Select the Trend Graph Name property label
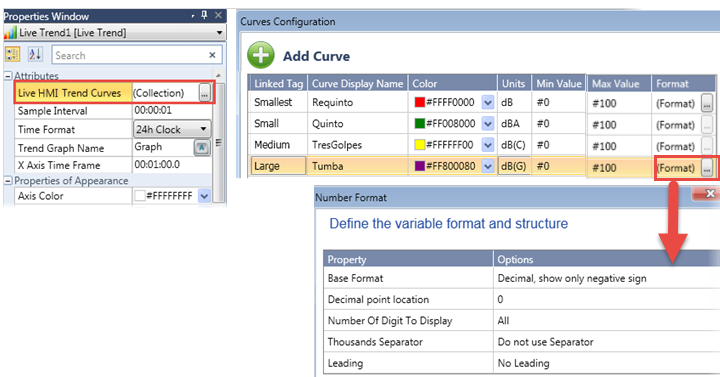The height and width of the screenshot is (377, 720). (x=61, y=148)
